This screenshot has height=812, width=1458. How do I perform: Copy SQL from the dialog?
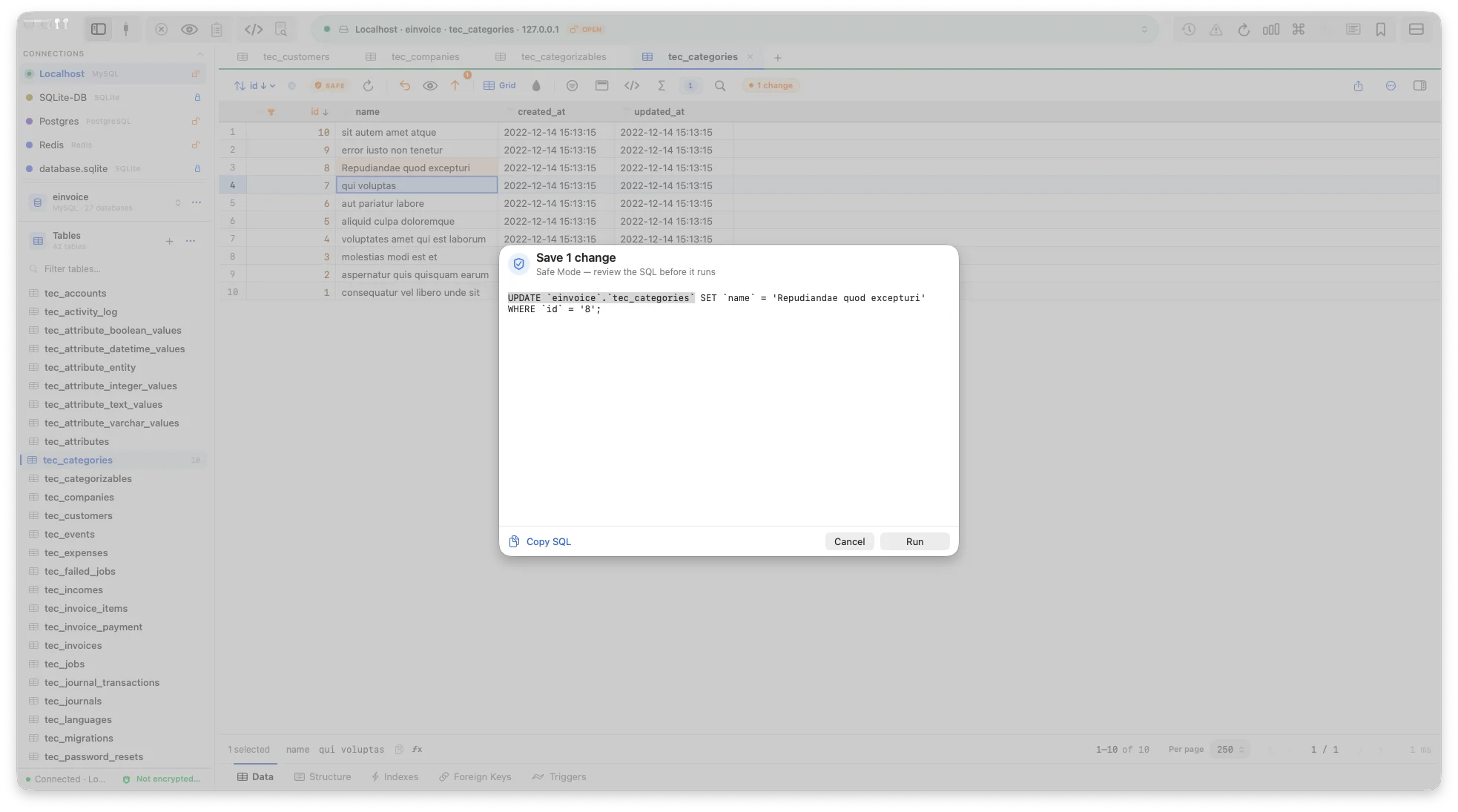click(x=540, y=541)
